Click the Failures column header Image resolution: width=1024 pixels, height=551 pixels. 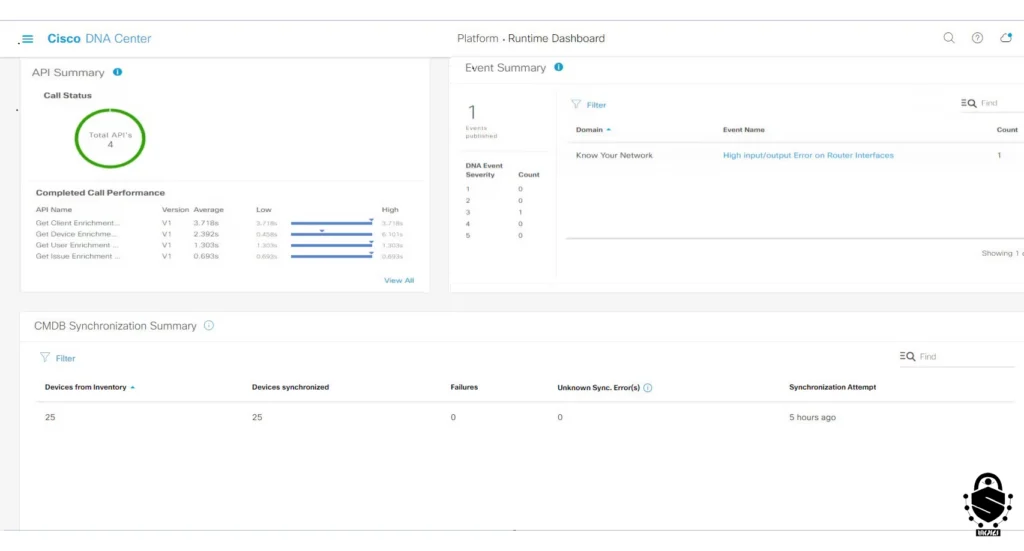pos(464,387)
